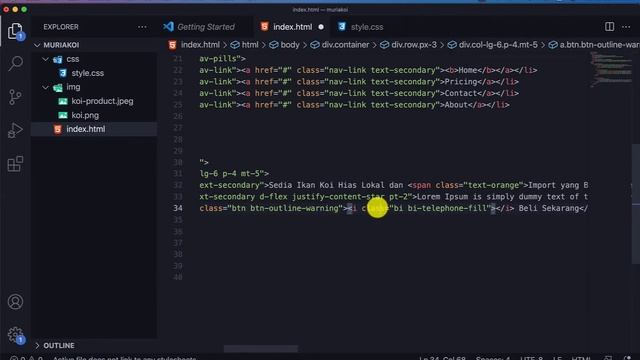Click the horizontal scrollbar thumb under the editor
The image size is (640, 360).
[261, 349]
